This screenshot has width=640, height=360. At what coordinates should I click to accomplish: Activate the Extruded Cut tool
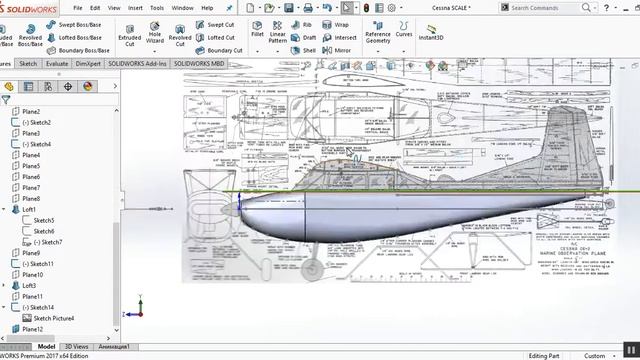129,35
